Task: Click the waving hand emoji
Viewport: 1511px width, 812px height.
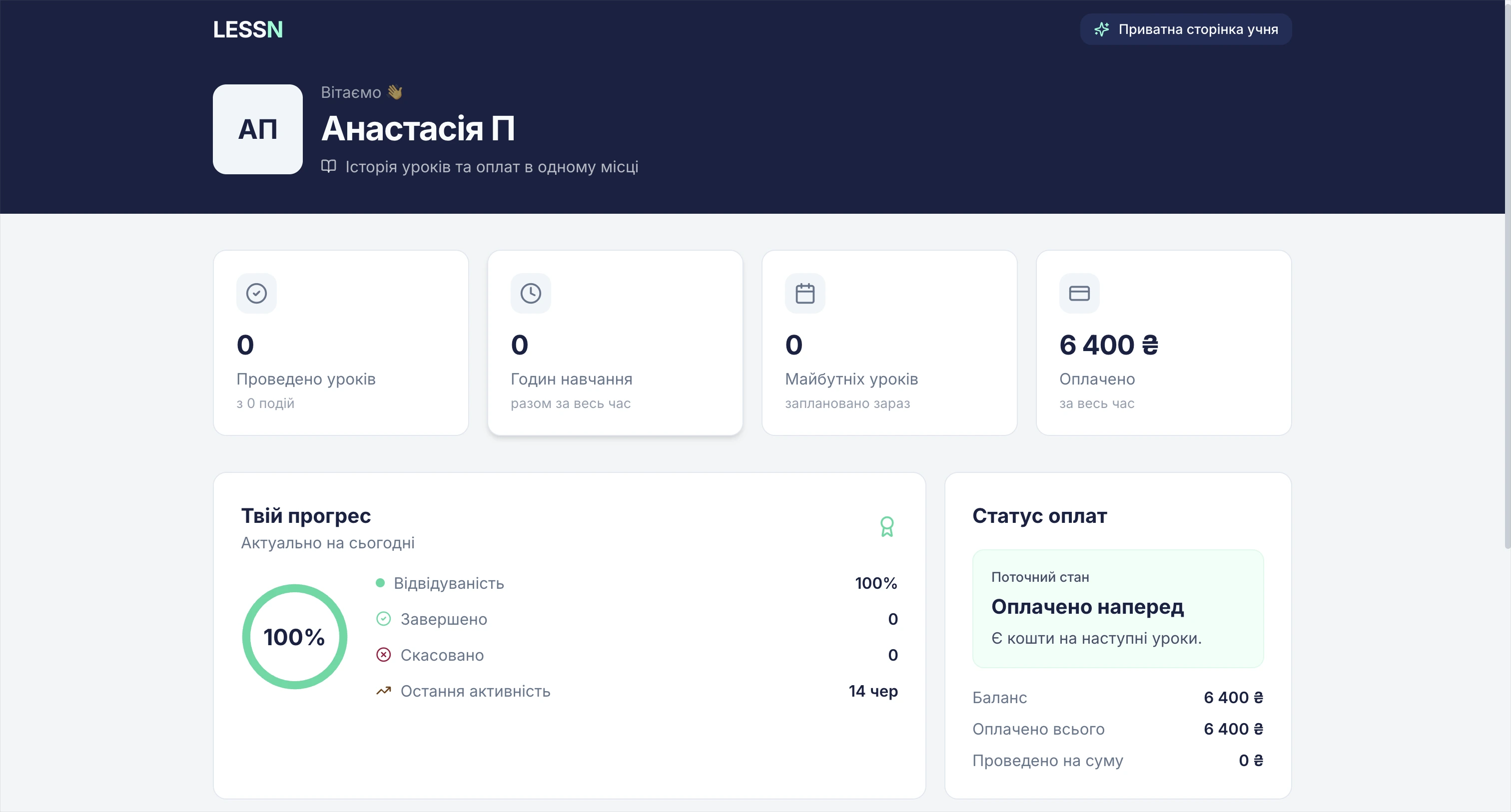Action: (x=395, y=92)
